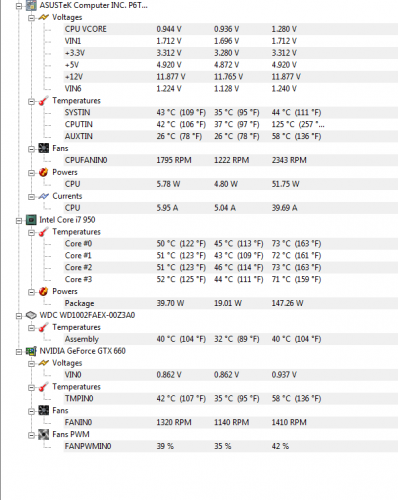398x500 pixels.
Task: Click the motherboard Powers flame icon
Action: pos(44,172)
